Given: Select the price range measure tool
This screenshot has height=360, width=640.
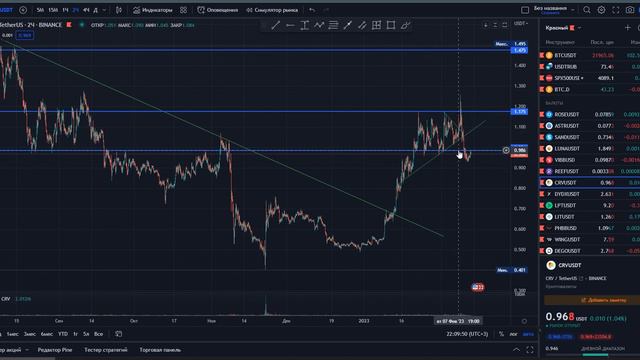Looking at the screenshot, I should pos(304,25).
